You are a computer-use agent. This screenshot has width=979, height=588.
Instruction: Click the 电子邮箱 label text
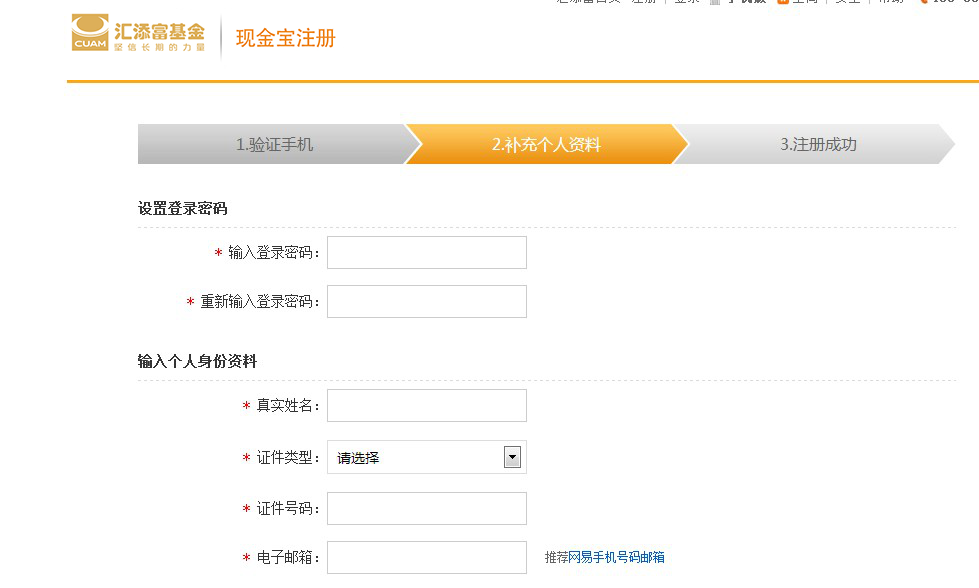click(288, 559)
